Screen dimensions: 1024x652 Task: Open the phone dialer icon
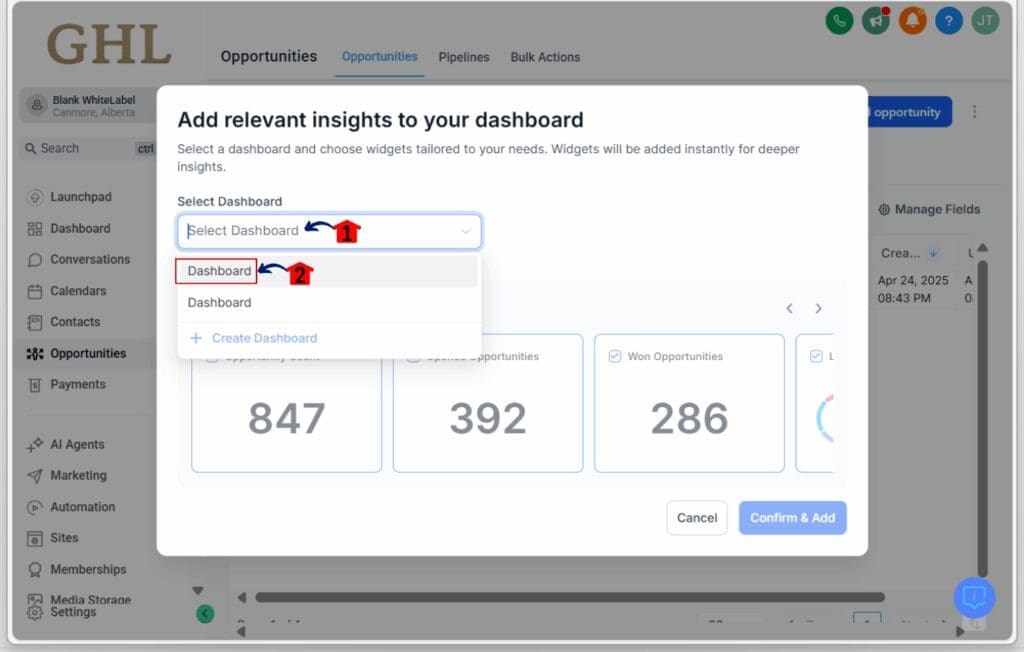coord(839,21)
